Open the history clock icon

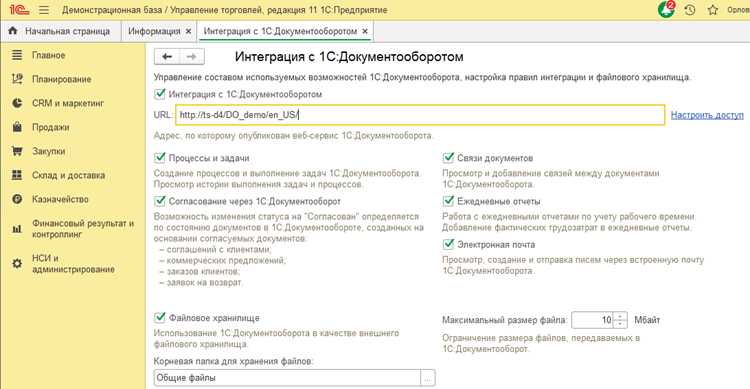pyautogui.click(x=689, y=10)
